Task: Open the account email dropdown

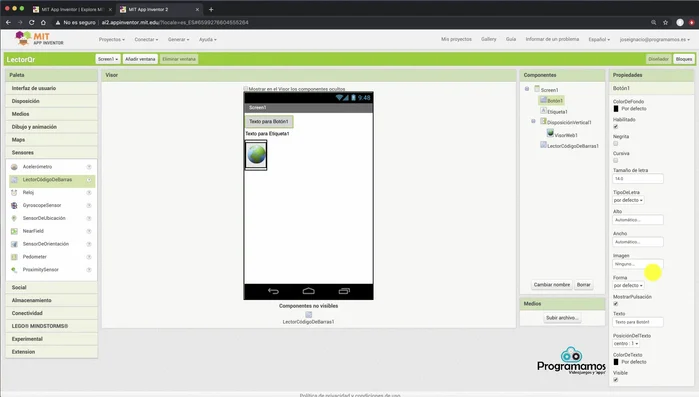Action: tap(654, 39)
